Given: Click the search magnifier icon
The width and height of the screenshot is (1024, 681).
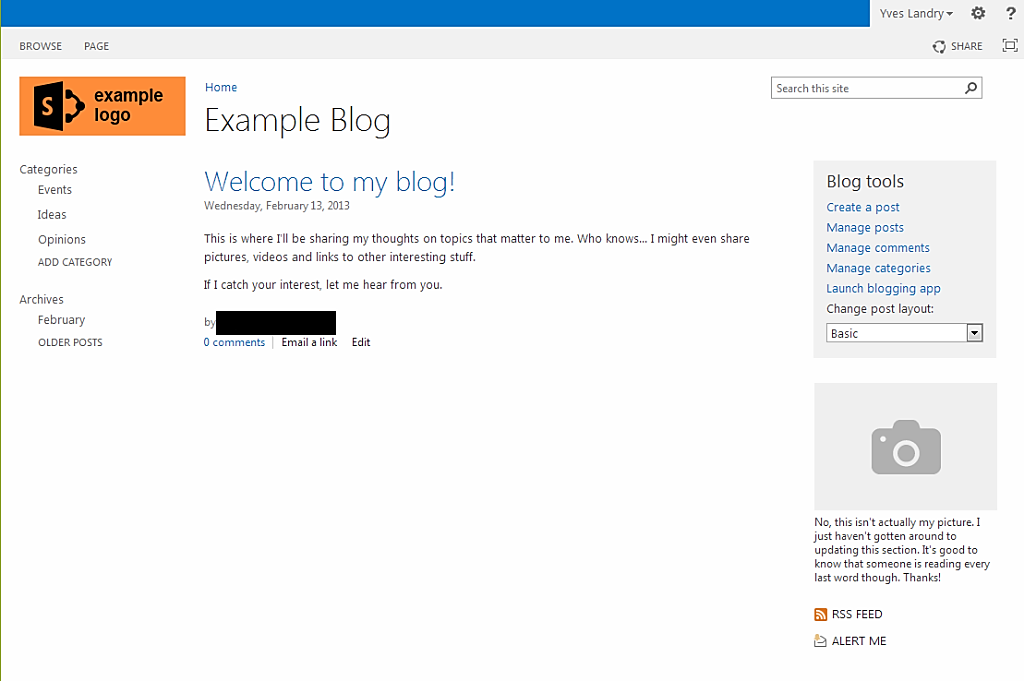Looking at the screenshot, I should pyautogui.click(x=970, y=88).
